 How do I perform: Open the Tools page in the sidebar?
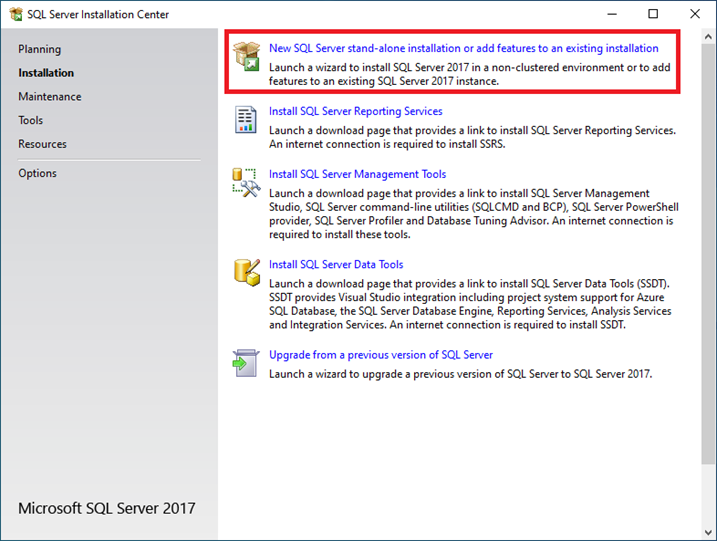pyautogui.click(x=31, y=120)
